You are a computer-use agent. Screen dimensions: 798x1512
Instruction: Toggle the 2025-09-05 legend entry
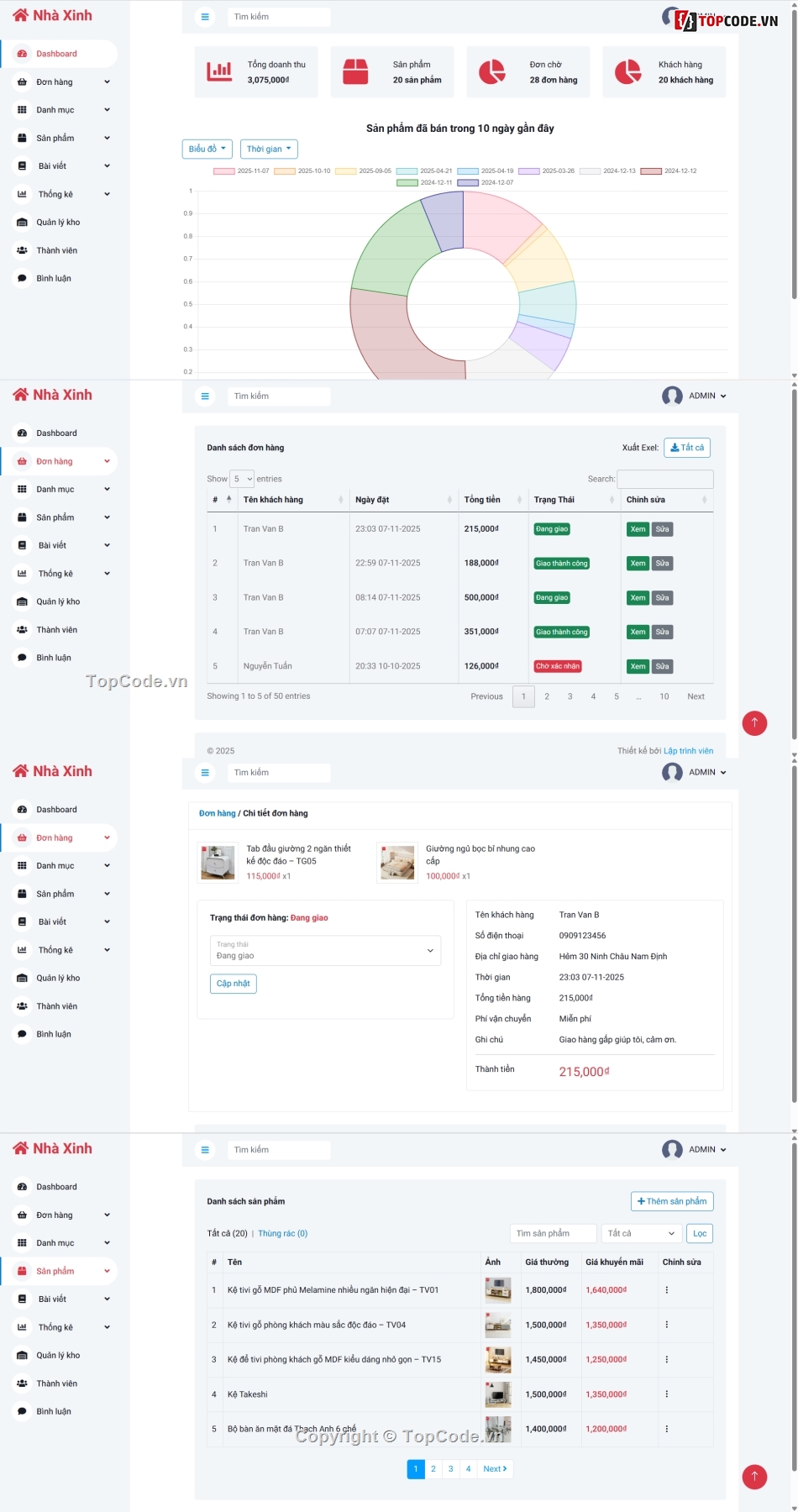click(364, 171)
